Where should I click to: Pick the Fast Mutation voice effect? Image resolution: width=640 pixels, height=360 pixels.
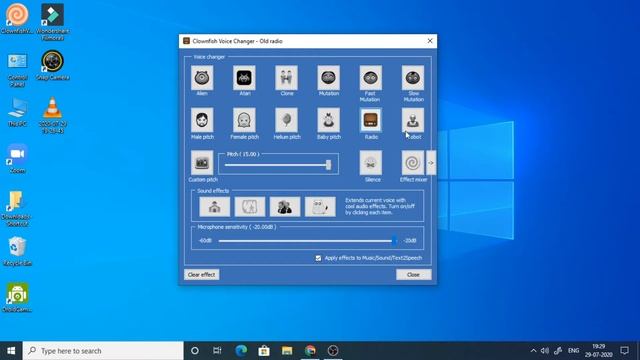[x=371, y=78]
